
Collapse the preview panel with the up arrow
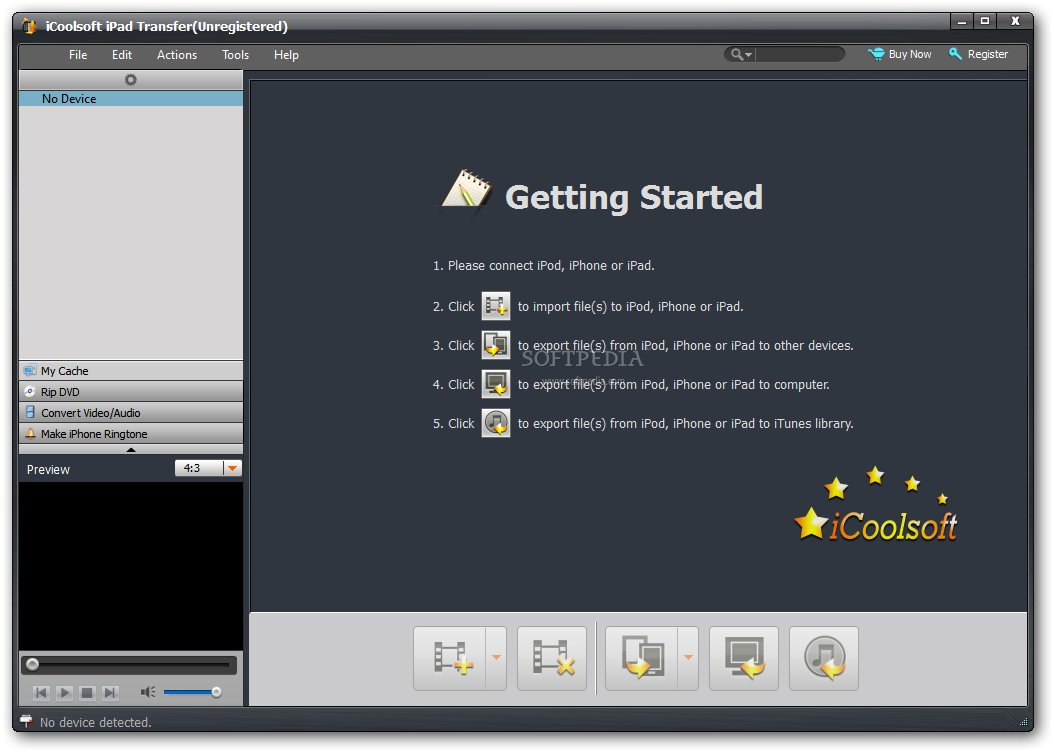(131, 450)
